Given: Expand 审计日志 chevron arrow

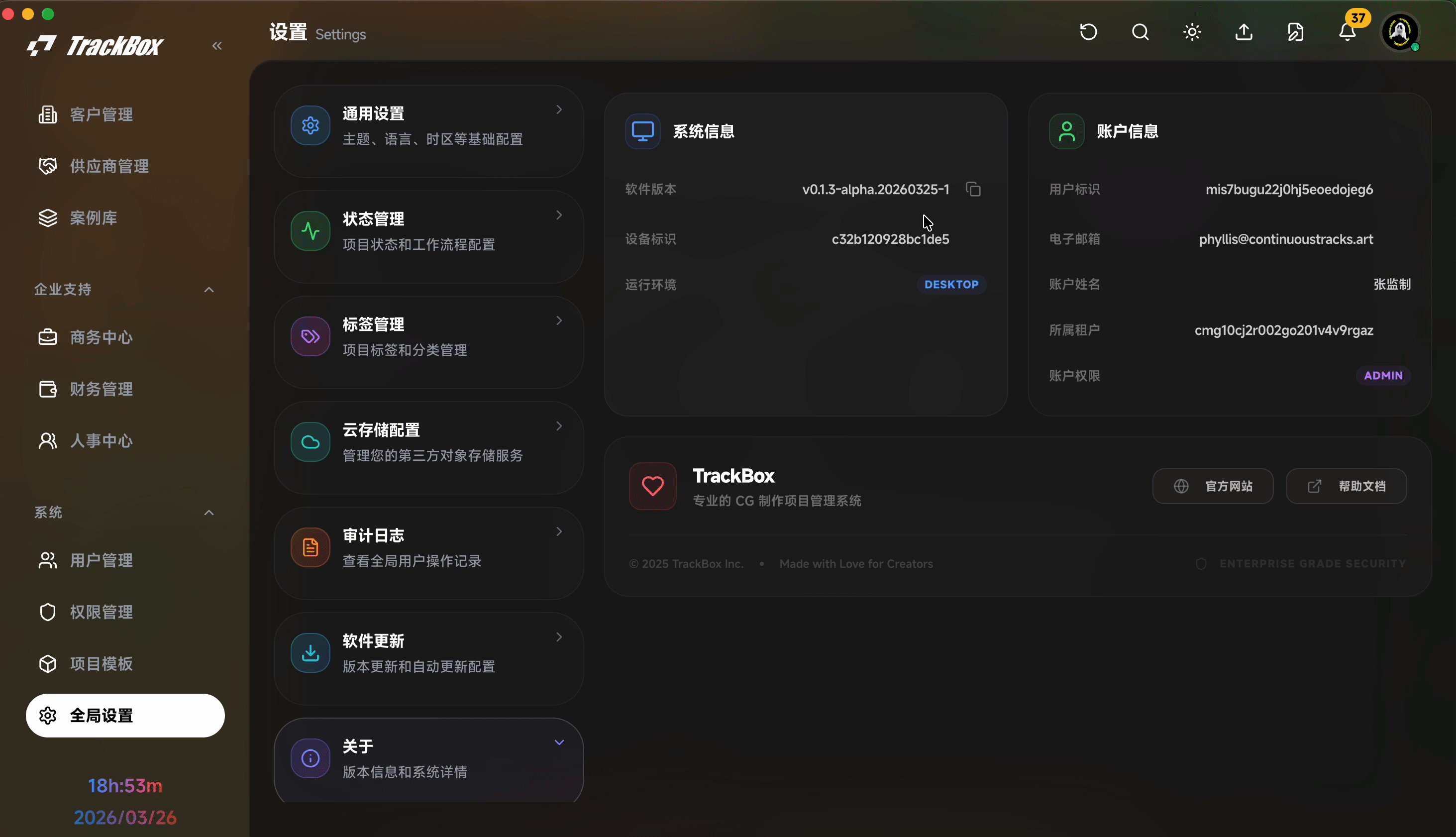Looking at the screenshot, I should (x=559, y=531).
